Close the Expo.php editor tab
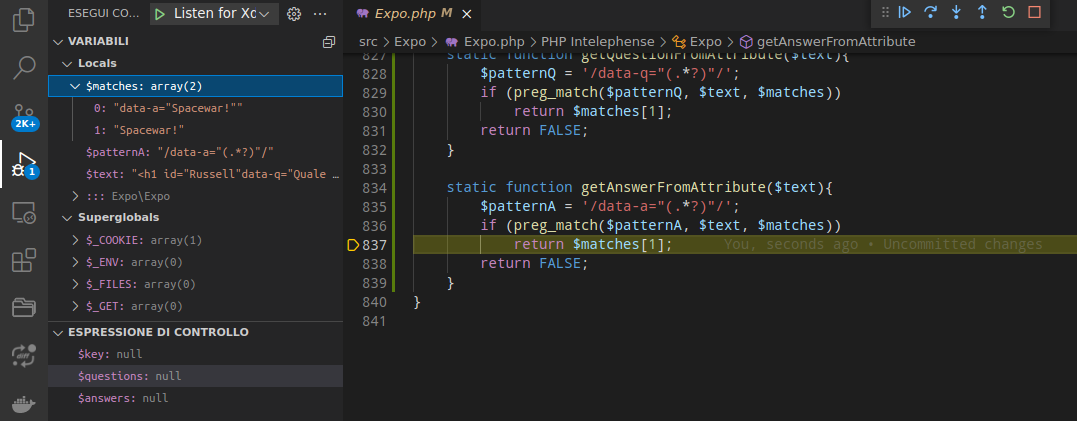1077x421 pixels. tap(466, 14)
